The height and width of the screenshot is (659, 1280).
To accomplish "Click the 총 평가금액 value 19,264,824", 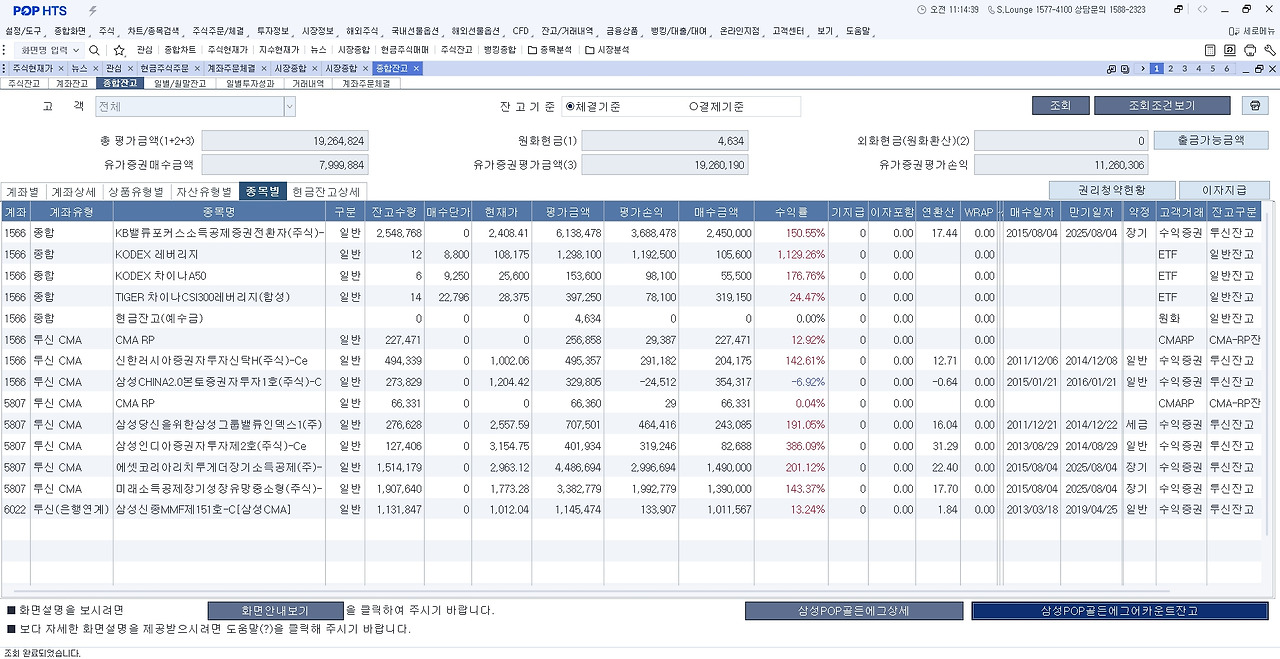I will (x=285, y=142).
